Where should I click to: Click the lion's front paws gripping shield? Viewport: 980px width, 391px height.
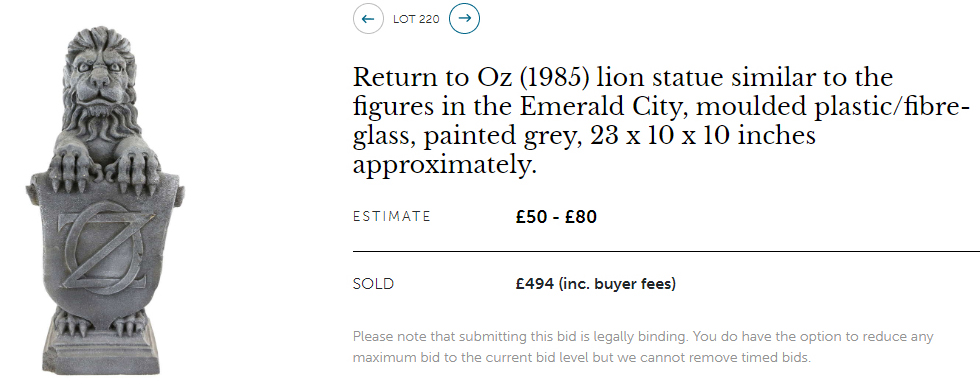[x=104, y=169]
